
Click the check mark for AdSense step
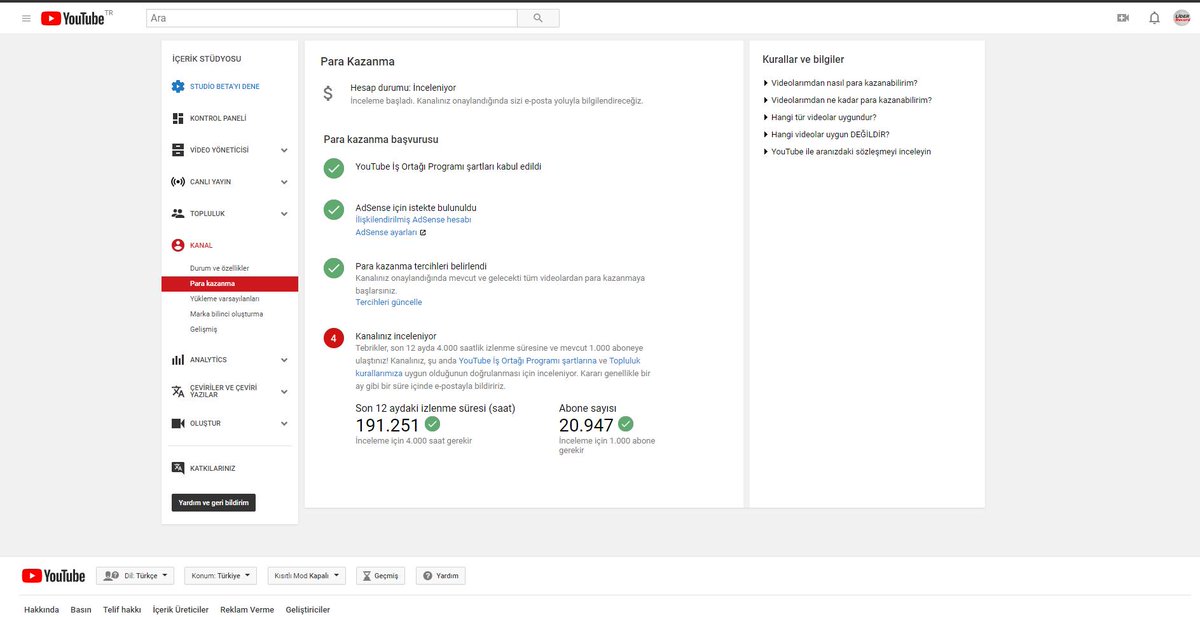pyautogui.click(x=334, y=209)
